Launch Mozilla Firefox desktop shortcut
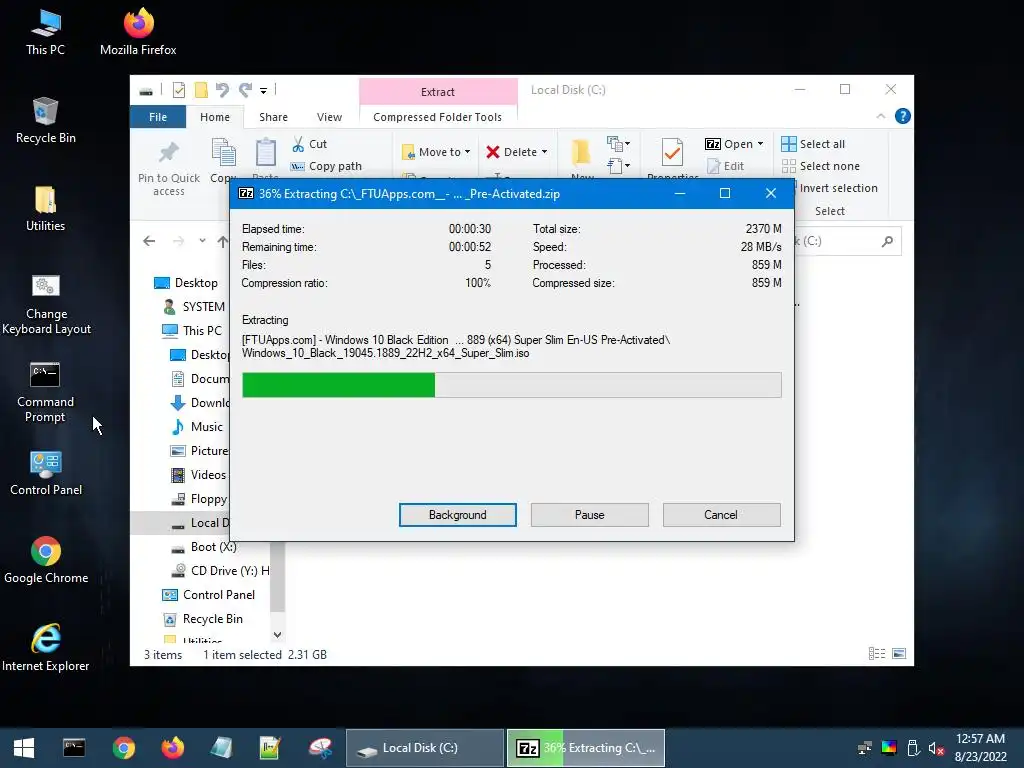This screenshot has height=768, width=1024. pos(138,33)
